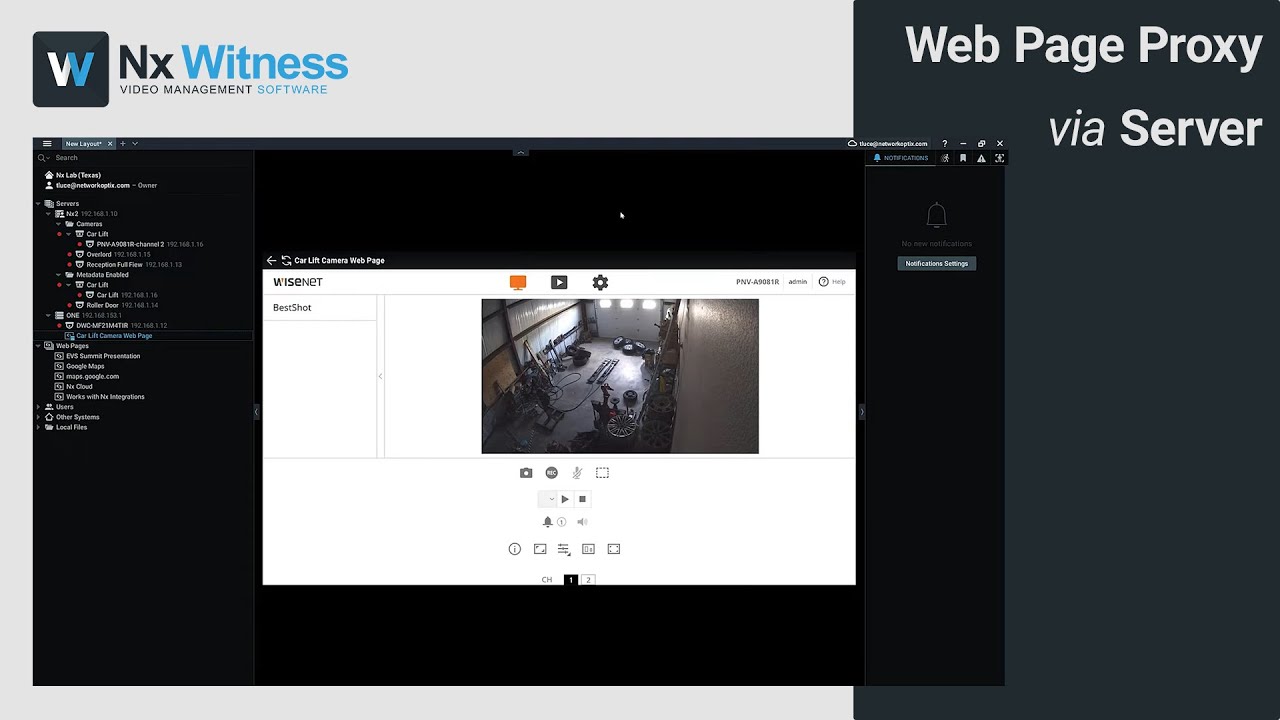Open the image adjustment sliders icon

coord(564,549)
